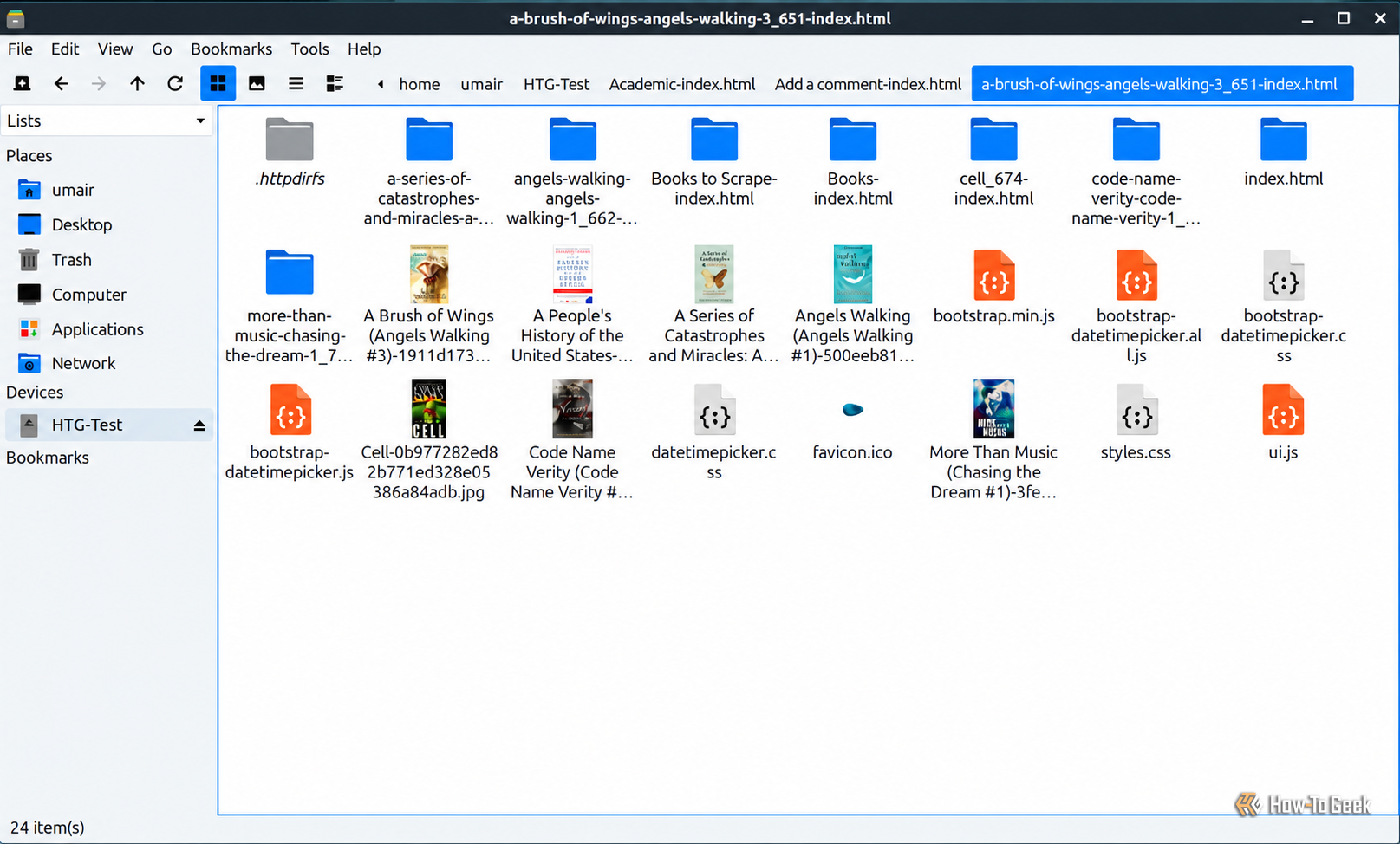Show earlier path segments with left chevron

tap(380, 84)
